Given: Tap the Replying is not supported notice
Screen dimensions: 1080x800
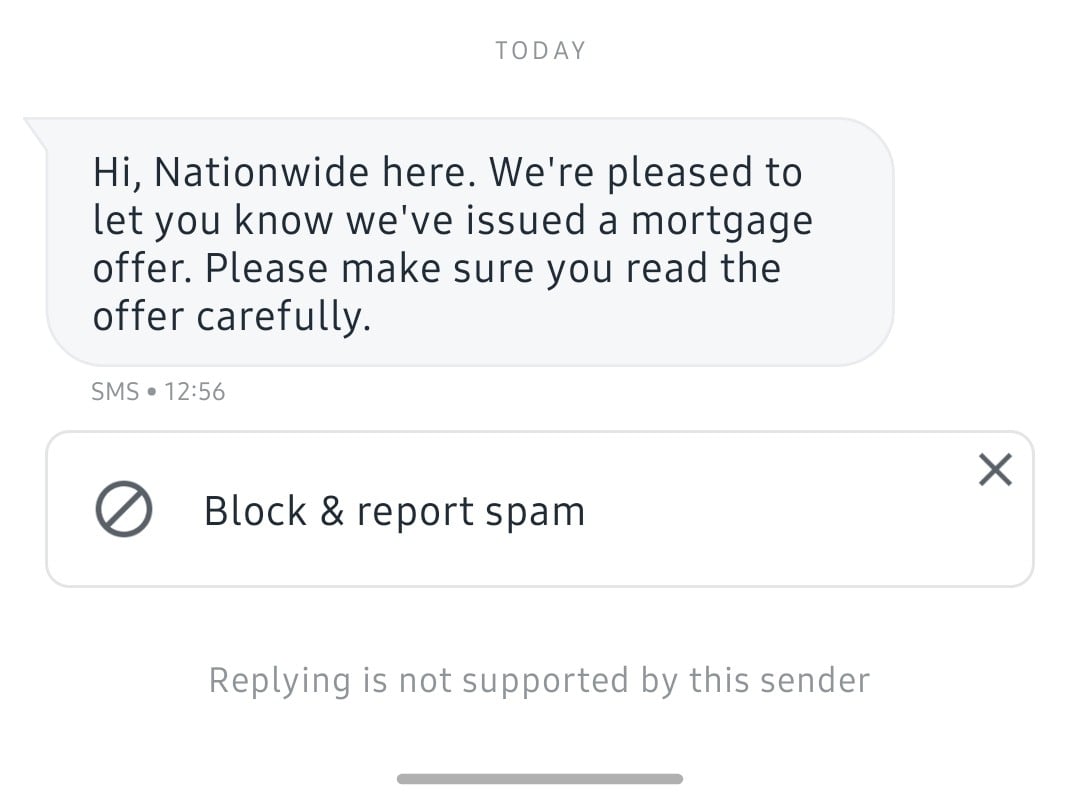Looking at the screenshot, I should click(x=539, y=681).
